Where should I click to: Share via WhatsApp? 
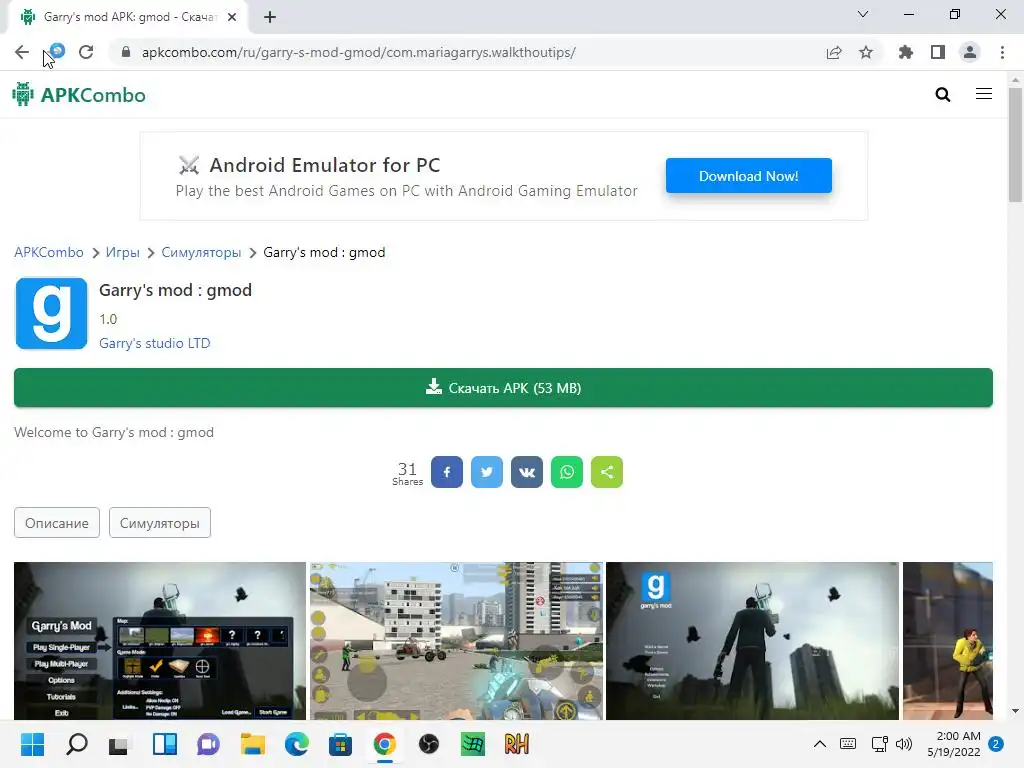coord(567,472)
